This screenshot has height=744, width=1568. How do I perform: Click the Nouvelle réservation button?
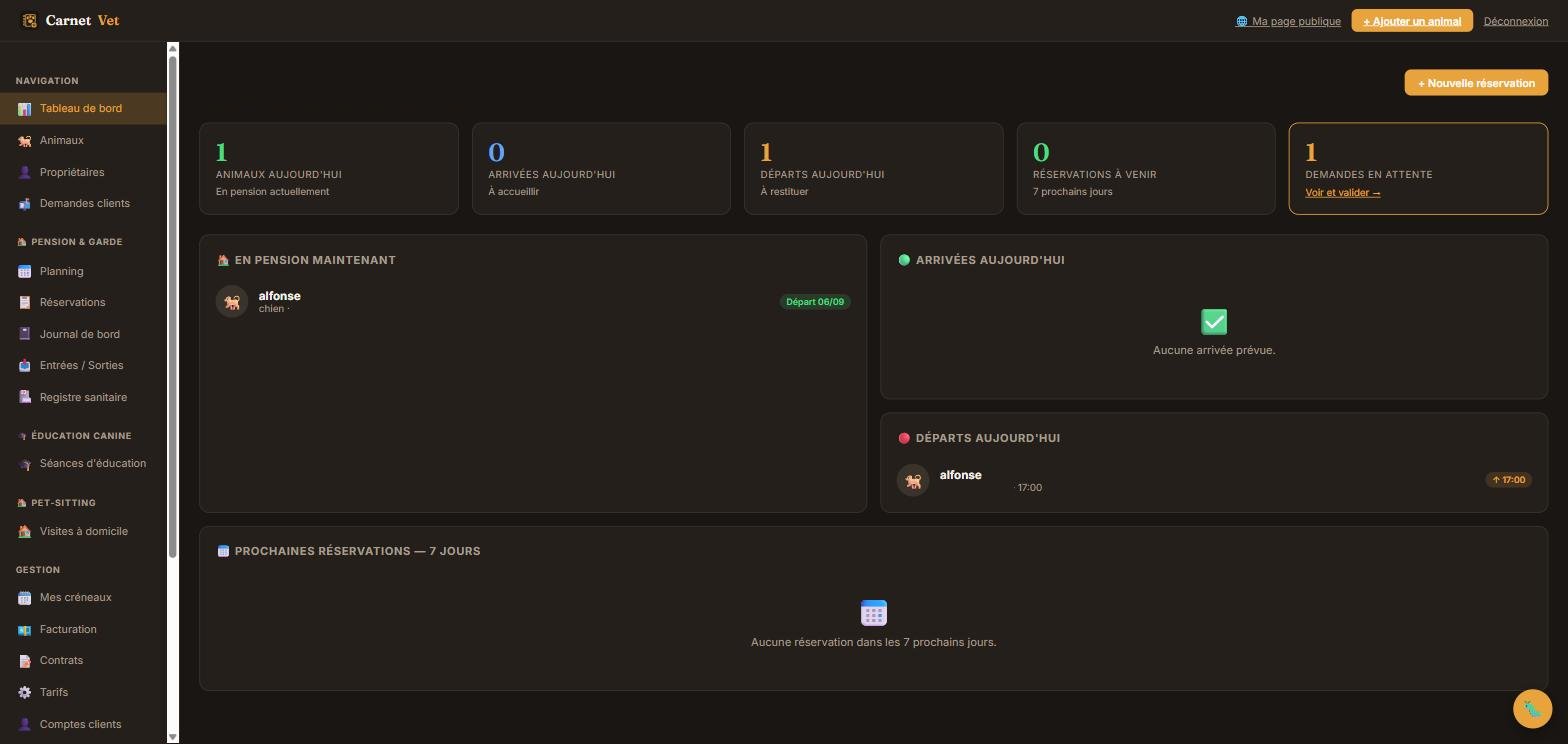pyautogui.click(x=1476, y=83)
